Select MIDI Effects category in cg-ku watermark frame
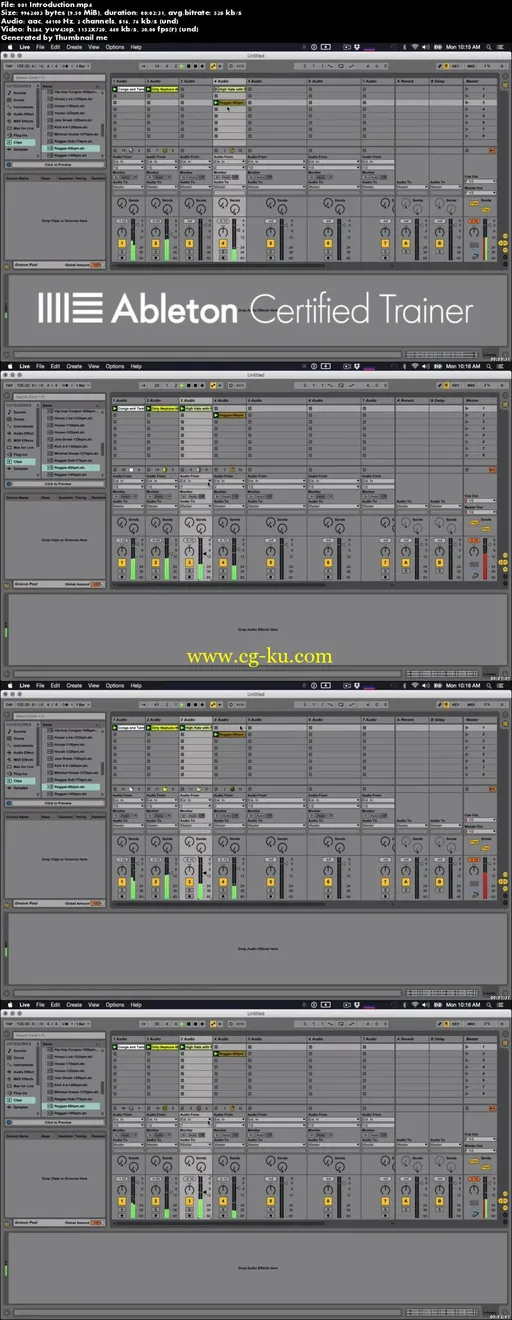This screenshot has width=512, height=1320. (21, 441)
